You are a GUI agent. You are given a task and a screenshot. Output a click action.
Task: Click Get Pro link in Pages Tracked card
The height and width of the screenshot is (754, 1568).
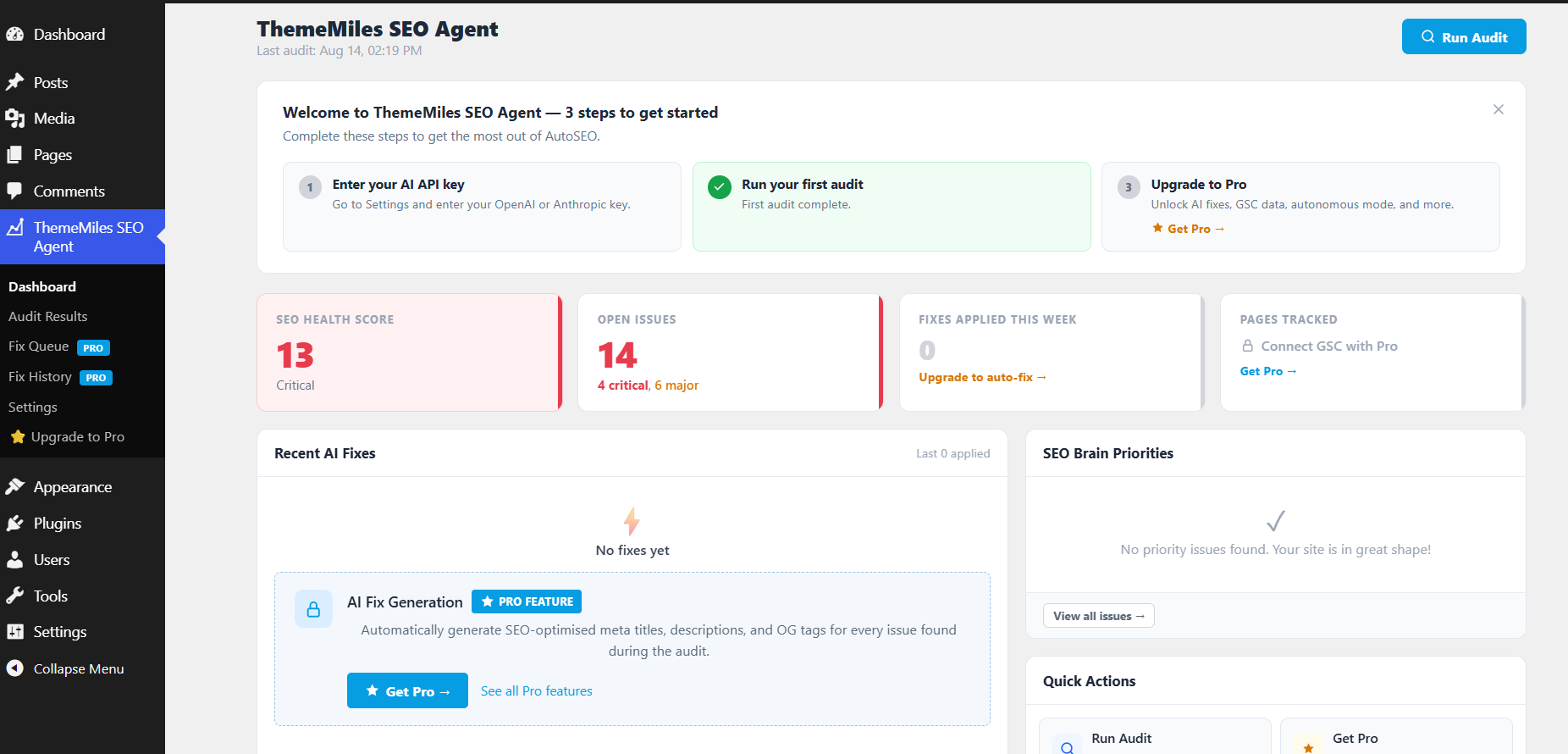tap(1268, 371)
